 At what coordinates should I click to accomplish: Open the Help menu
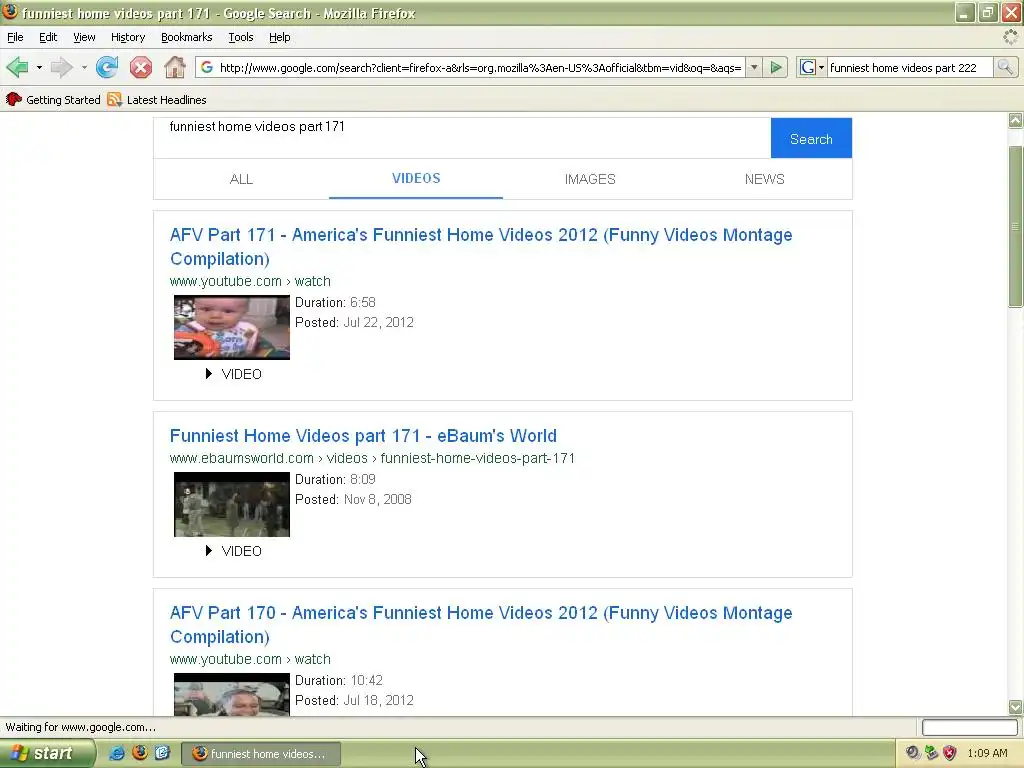coord(280,37)
